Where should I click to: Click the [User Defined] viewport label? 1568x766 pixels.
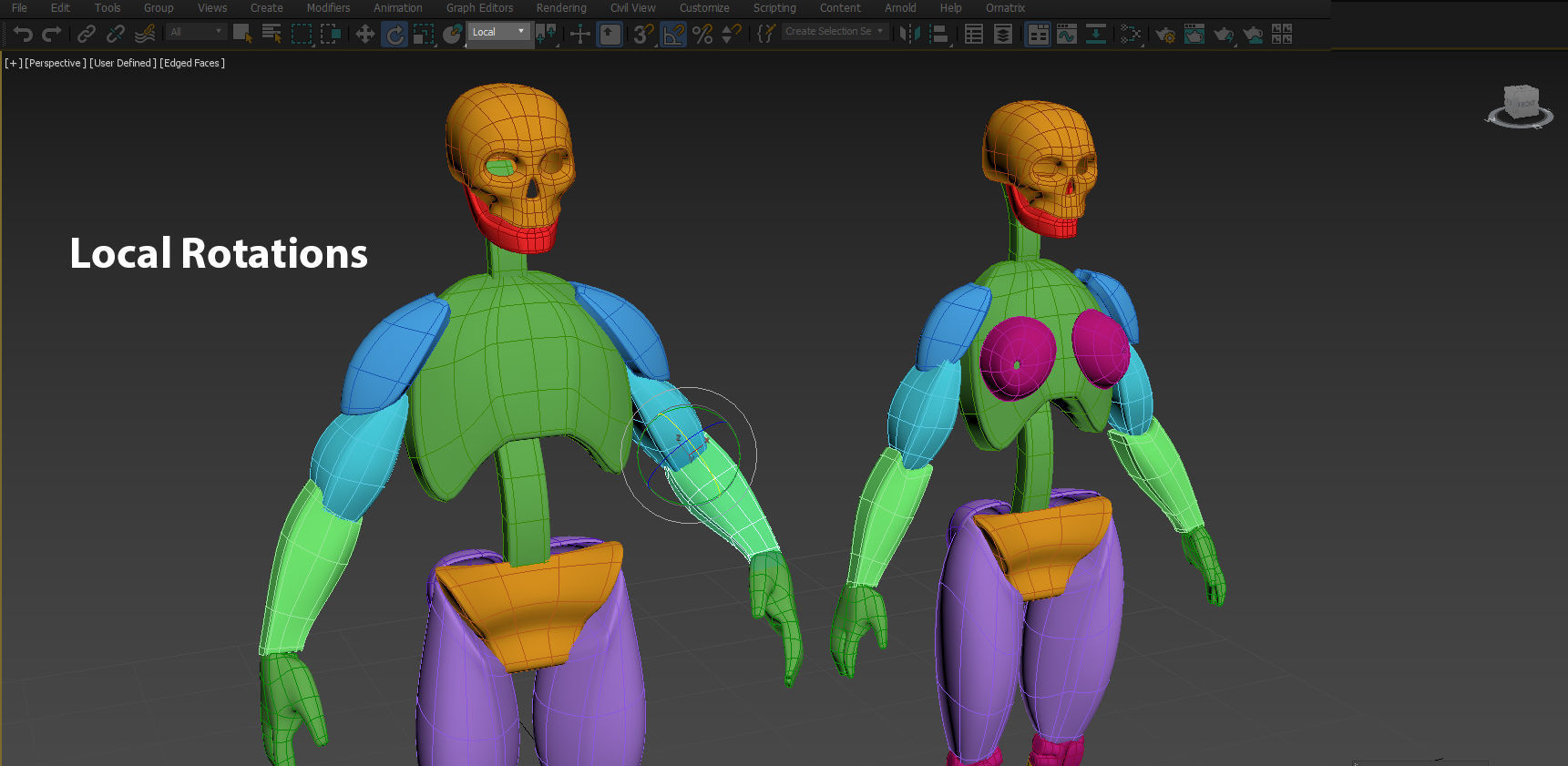pyautogui.click(x=123, y=63)
